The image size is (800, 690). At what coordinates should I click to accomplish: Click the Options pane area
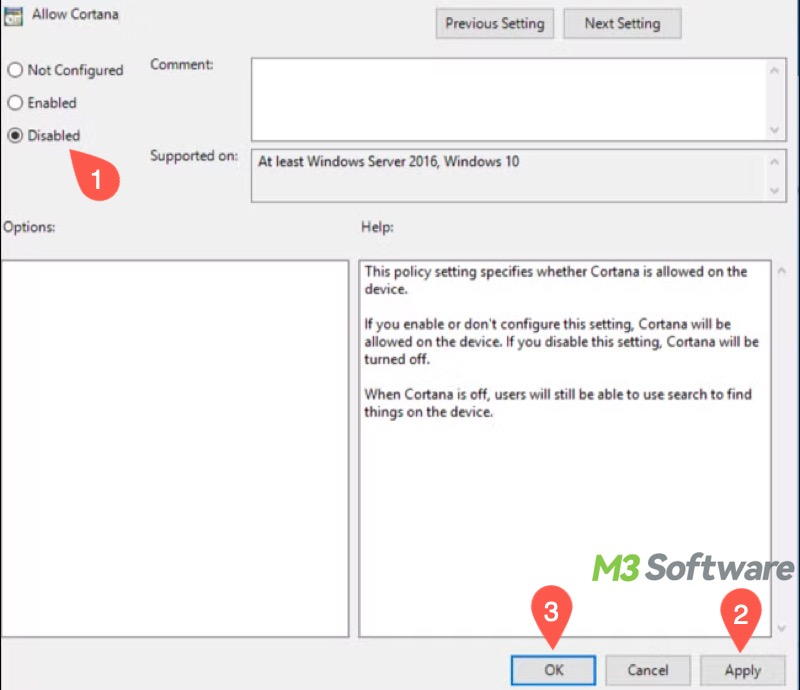point(175,449)
